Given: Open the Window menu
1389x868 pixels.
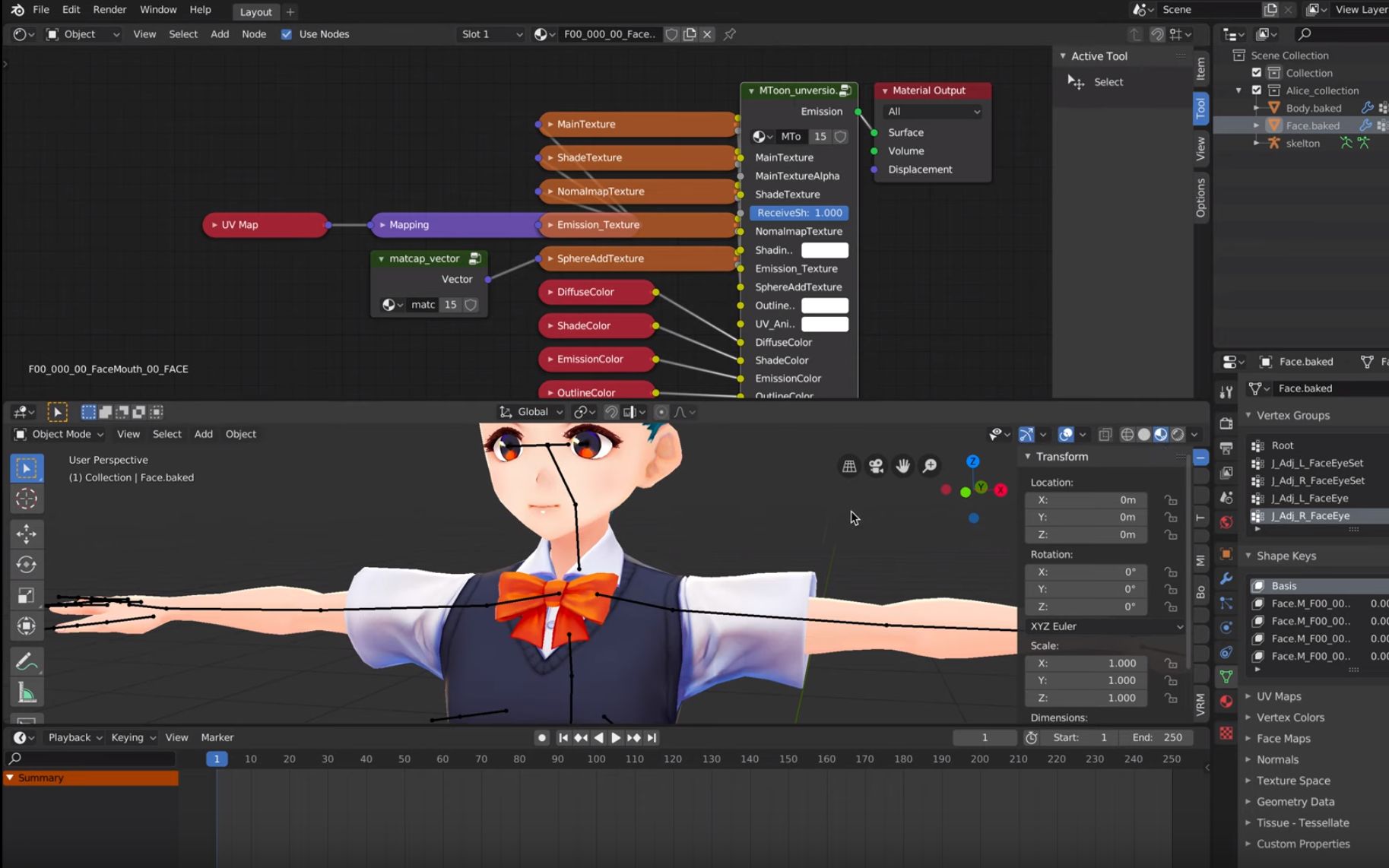Looking at the screenshot, I should click(x=158, y=10).
